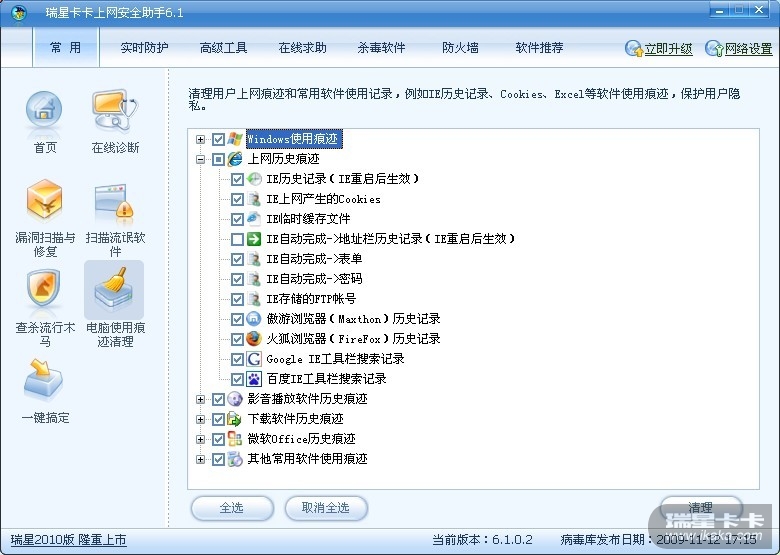Click the Office icon for 微软Office历史痕迹
780x555 pixels.
tap(235, 439)
